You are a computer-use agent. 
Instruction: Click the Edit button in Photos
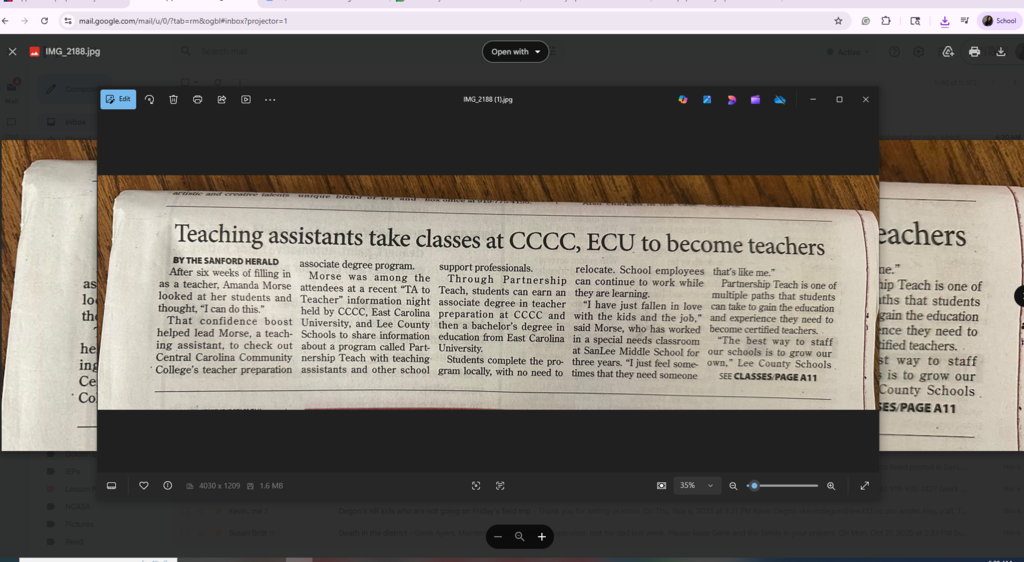click(x=118, y=99)
